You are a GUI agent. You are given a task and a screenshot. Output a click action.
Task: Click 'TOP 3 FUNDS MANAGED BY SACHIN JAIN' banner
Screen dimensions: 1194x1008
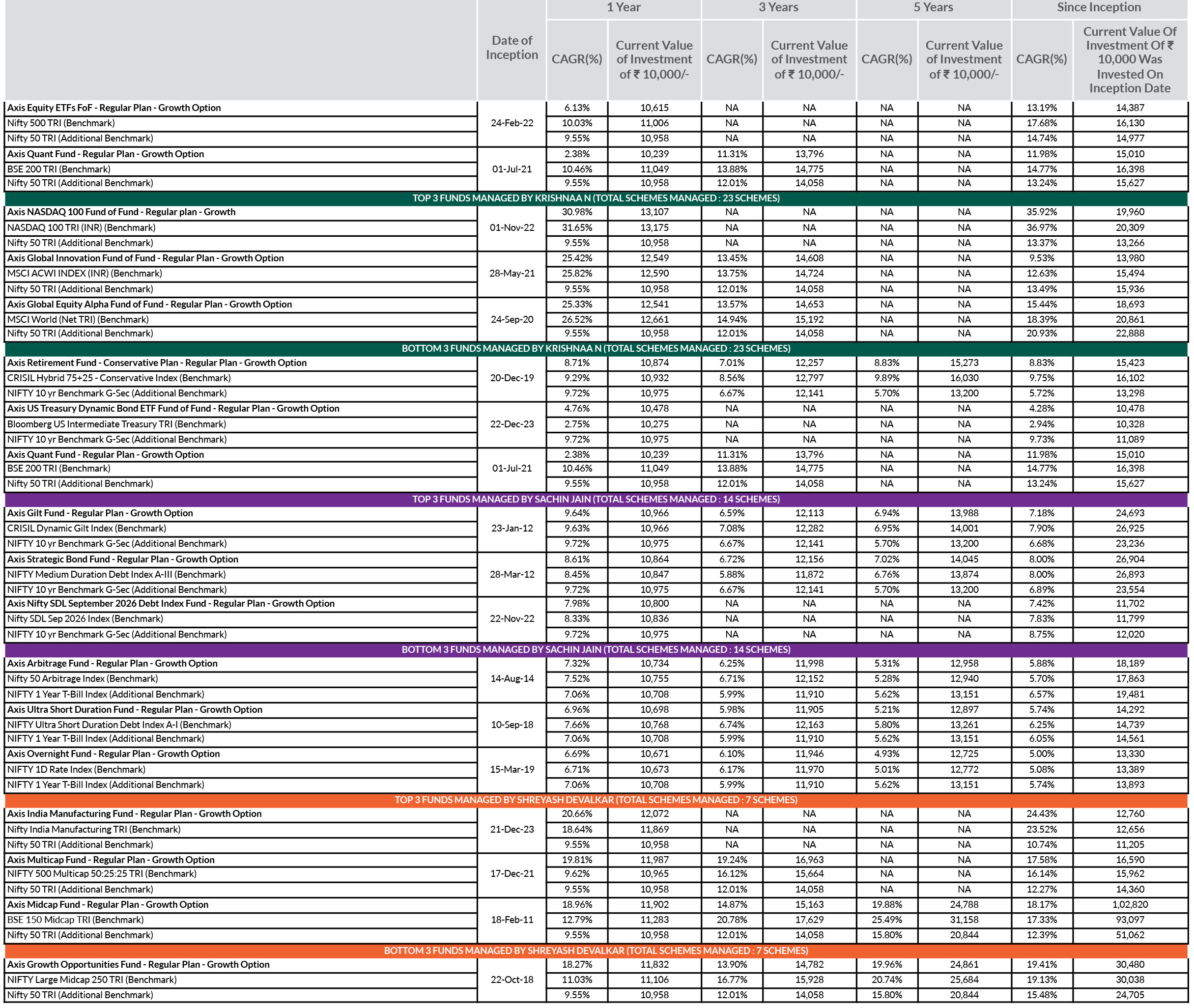pyautogui.click(x=596, y=500)
